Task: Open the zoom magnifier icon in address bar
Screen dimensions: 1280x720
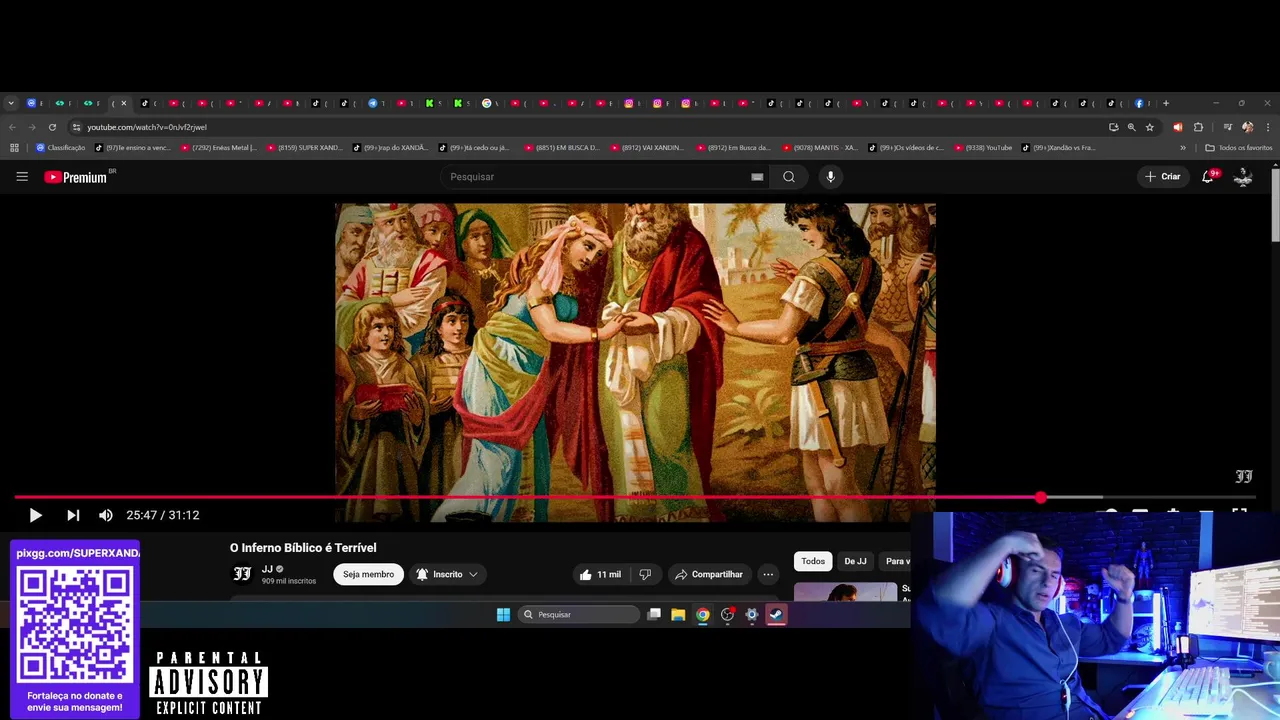Action: point(1131,127)
